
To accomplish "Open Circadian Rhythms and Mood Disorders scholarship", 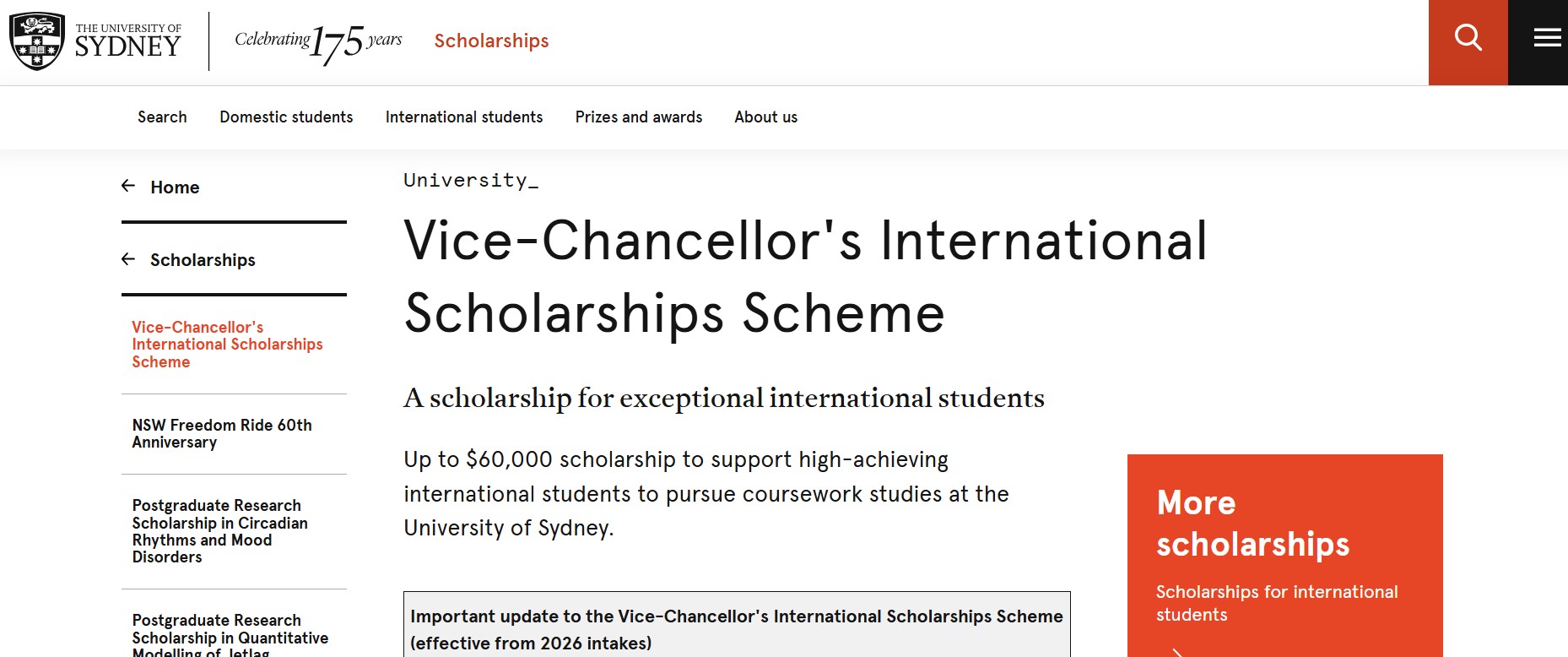I will click(219, 531).
